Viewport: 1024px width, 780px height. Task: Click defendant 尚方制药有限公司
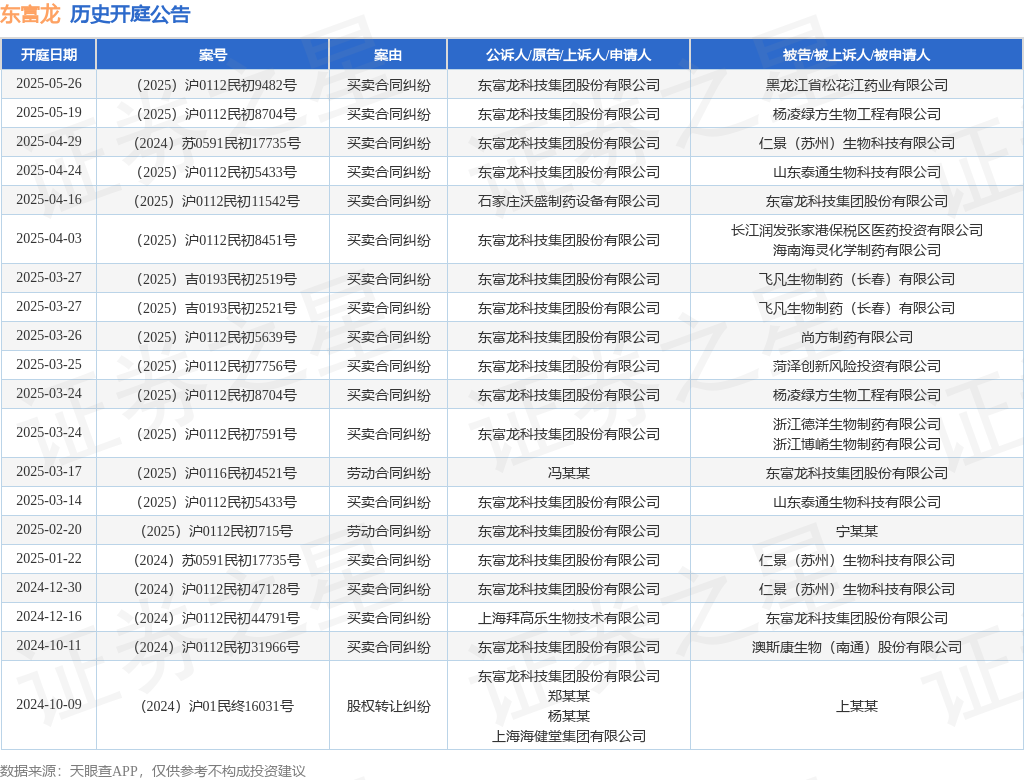click(x=856, y=337)
